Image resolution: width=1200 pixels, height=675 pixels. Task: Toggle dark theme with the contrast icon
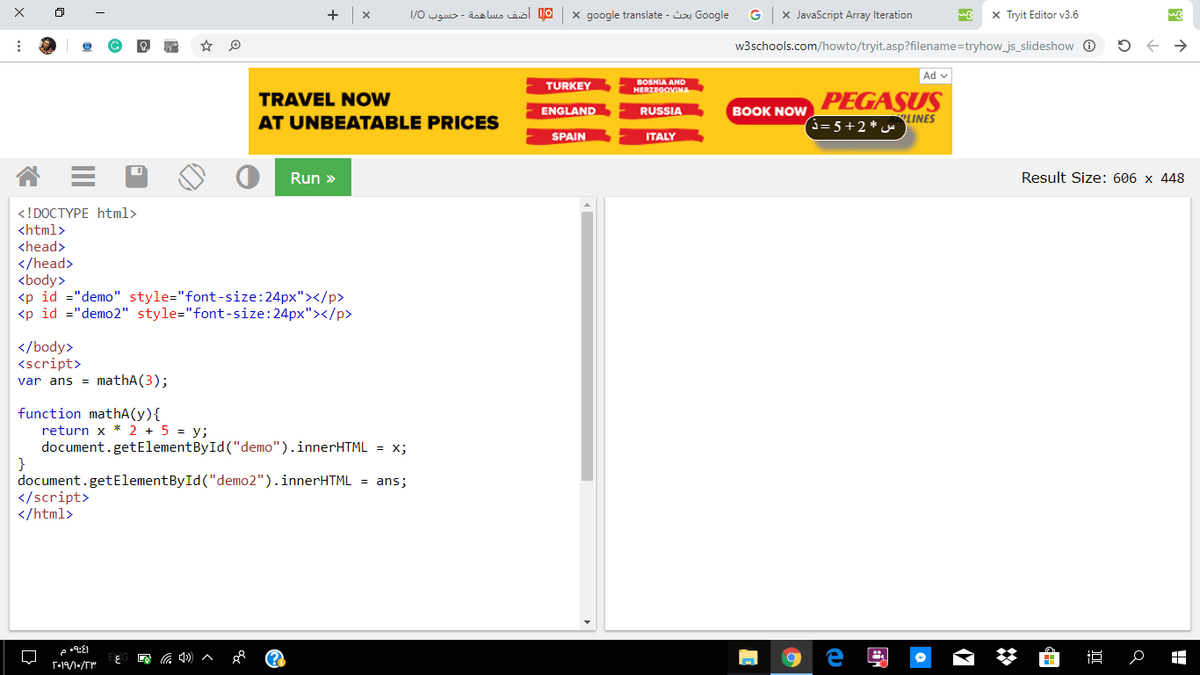click(x=248, y=177)
